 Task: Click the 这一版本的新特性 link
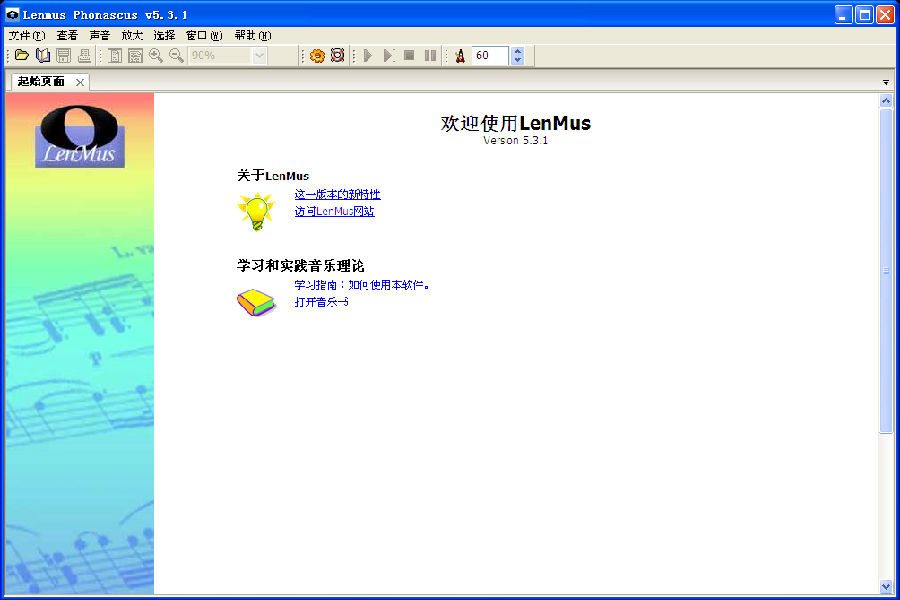(x=337, y=194)
